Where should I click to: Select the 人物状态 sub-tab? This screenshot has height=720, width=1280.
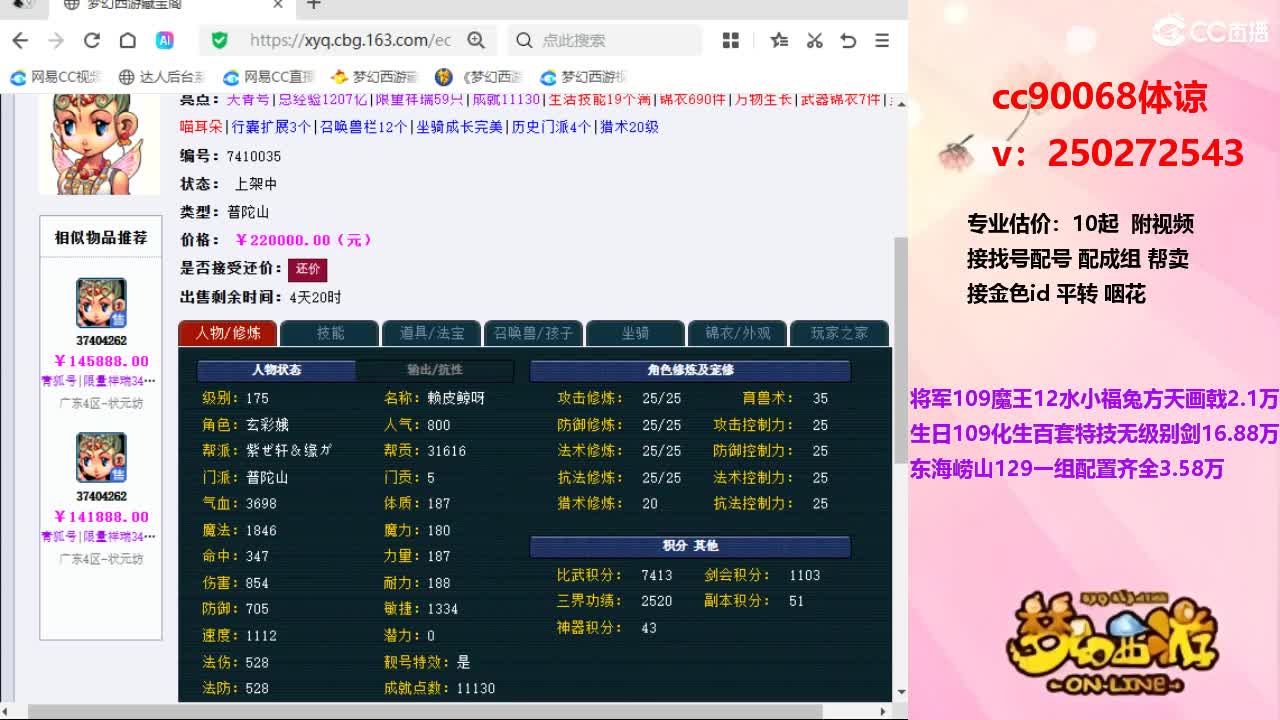[x=276, y=370]
